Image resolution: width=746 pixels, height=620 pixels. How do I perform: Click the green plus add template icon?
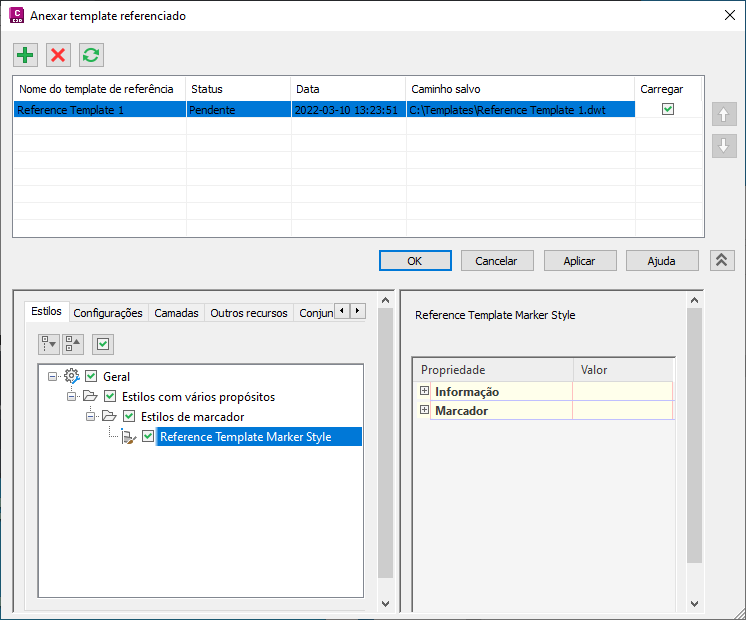point(25,55)
